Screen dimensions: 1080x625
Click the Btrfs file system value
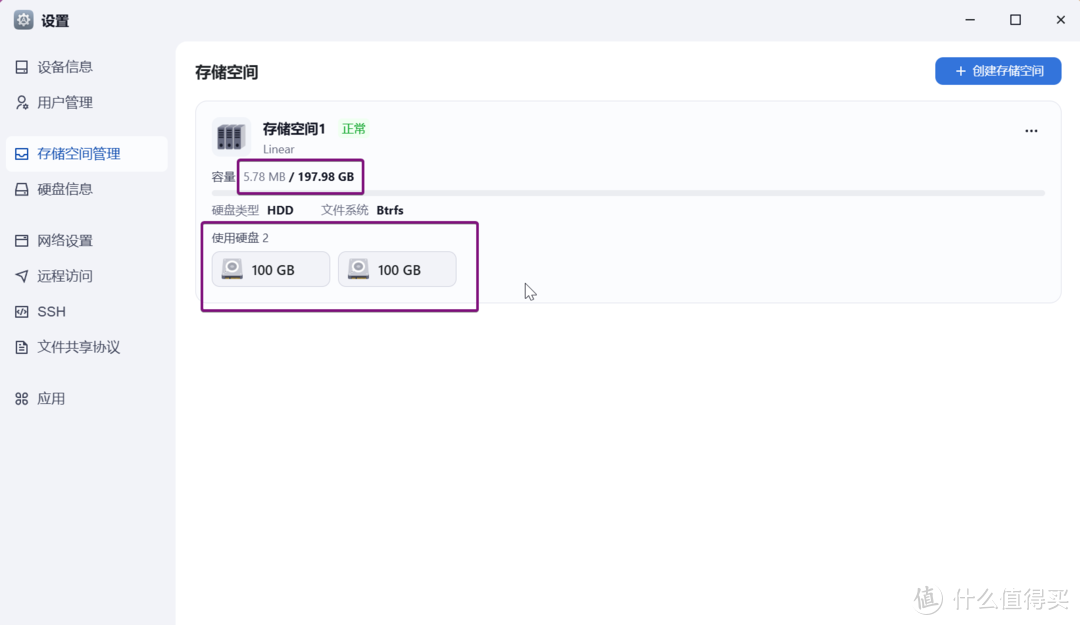click(390, 210)
